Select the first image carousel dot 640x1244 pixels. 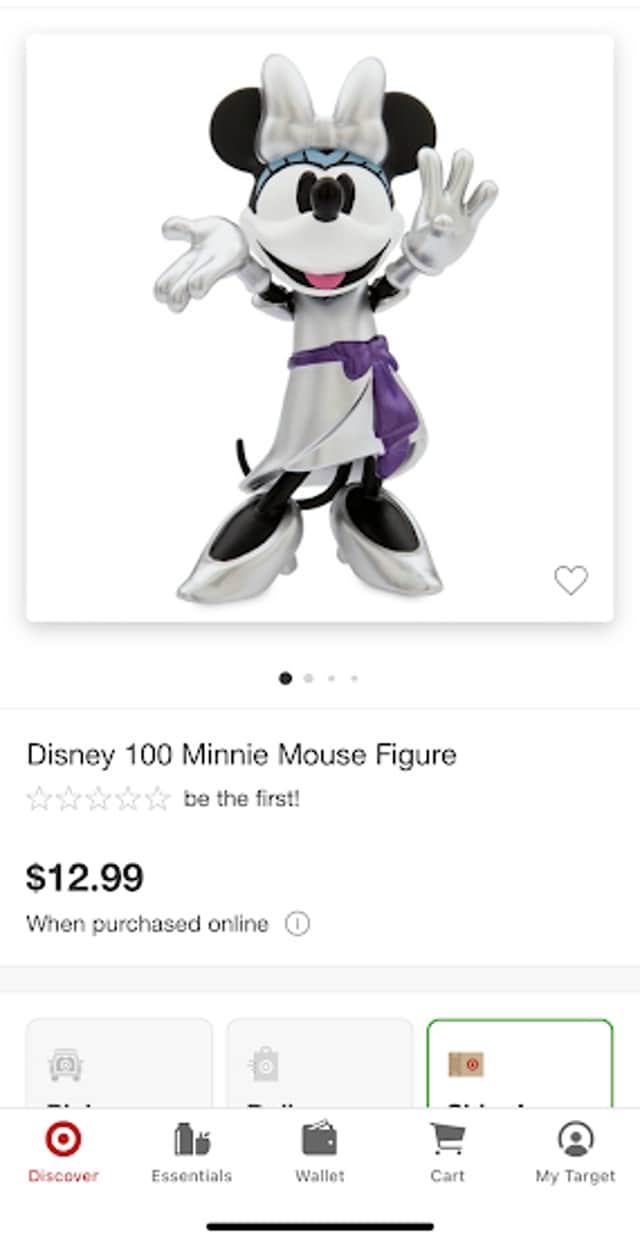coord(285,678)
